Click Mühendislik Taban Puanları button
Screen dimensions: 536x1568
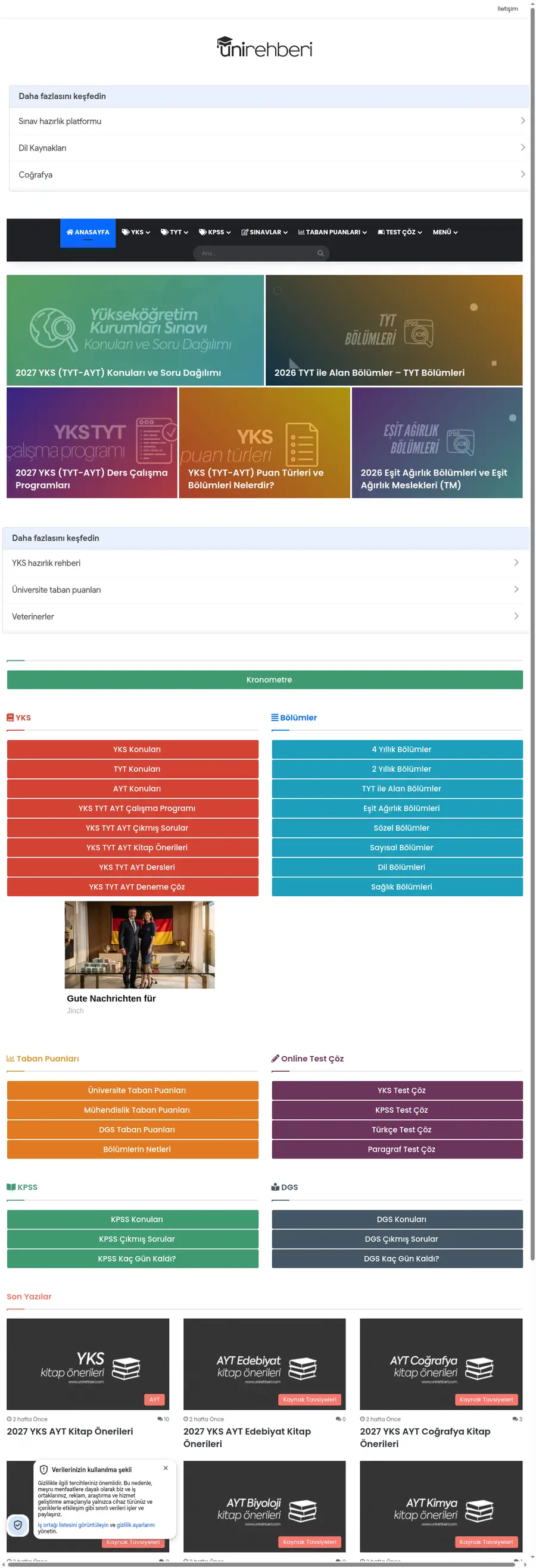[x=133, y=1110]
